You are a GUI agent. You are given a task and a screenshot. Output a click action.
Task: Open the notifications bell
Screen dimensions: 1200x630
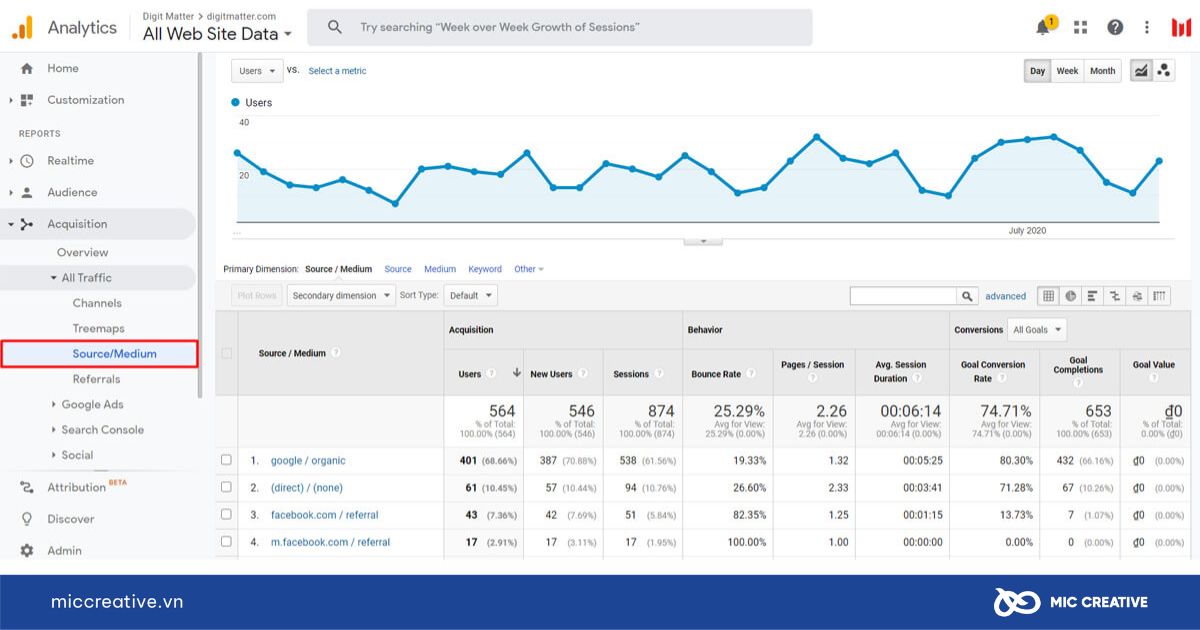click(x=1043, y=27)
